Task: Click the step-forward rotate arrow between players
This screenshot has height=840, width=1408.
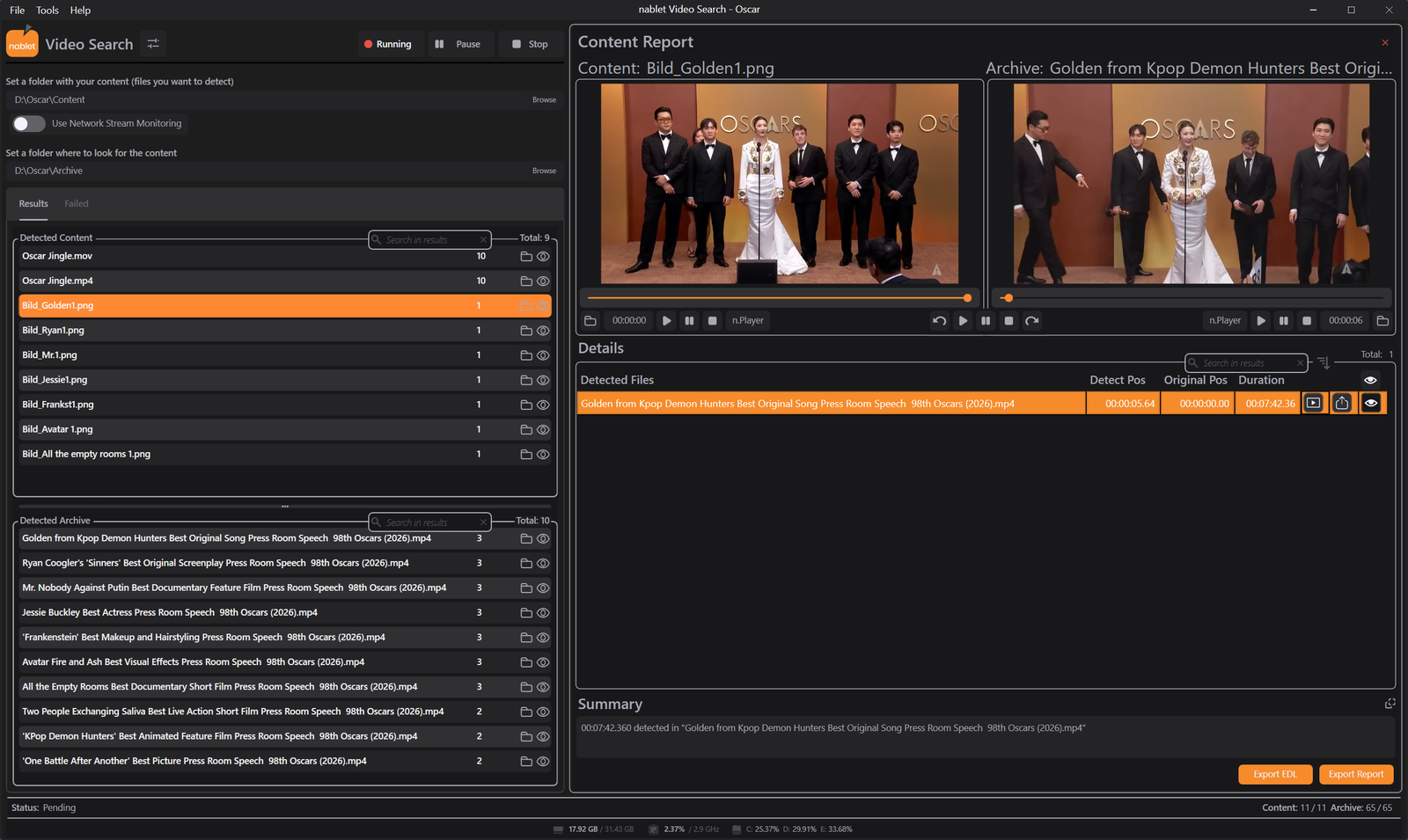Action: (x=1032, y=321)
